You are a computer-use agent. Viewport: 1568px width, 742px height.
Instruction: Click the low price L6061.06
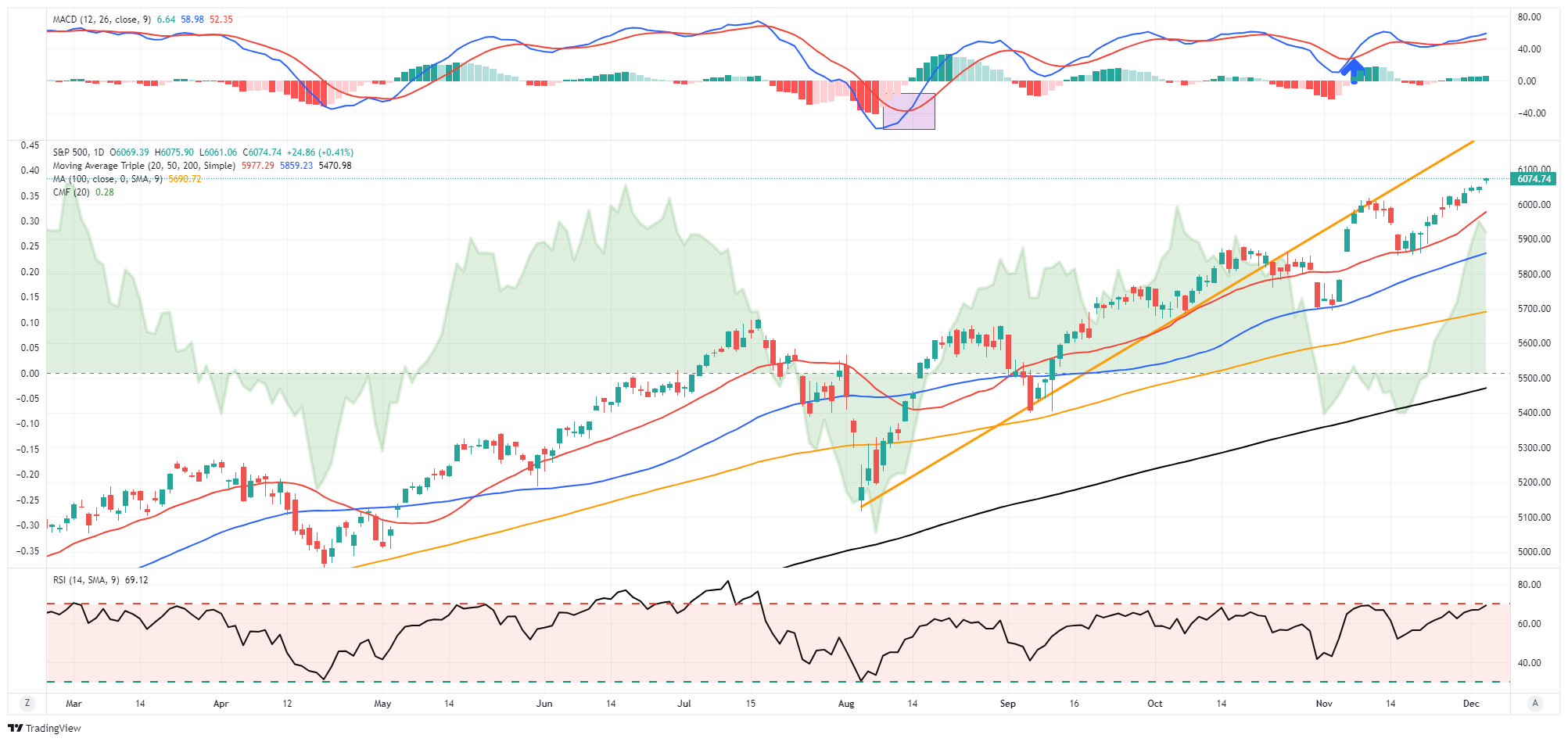(218, 152)
